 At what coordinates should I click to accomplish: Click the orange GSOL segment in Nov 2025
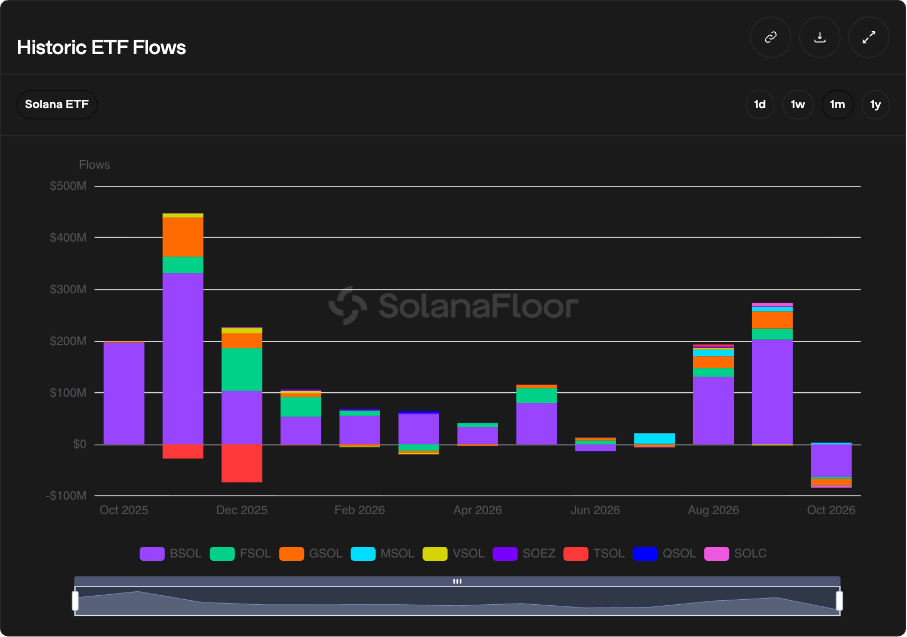[x=183, y=237]
